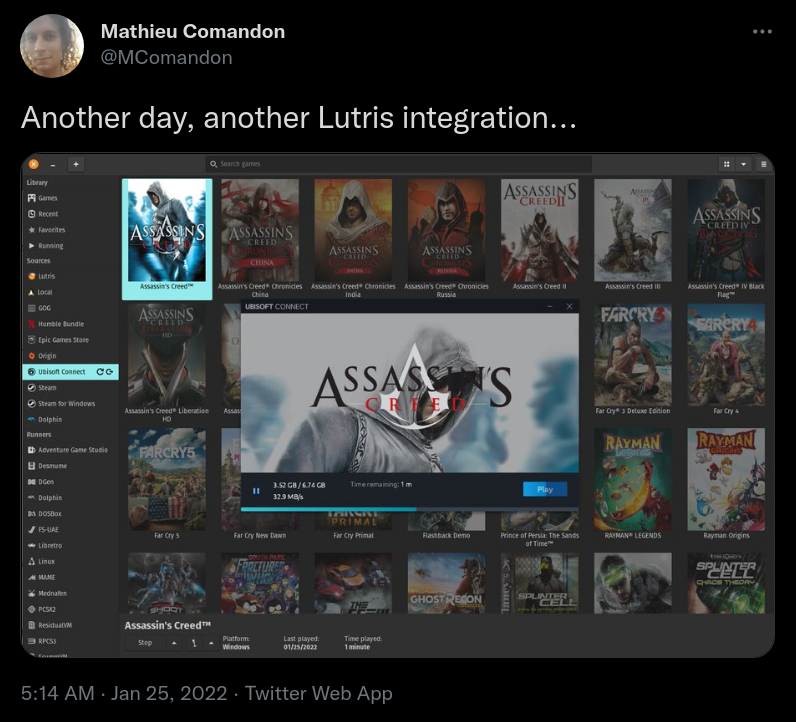The image size is (796, 722).
Task: Select the Assassin's Creed III cover
Action: pyautogui.click(x=633, y=230)
